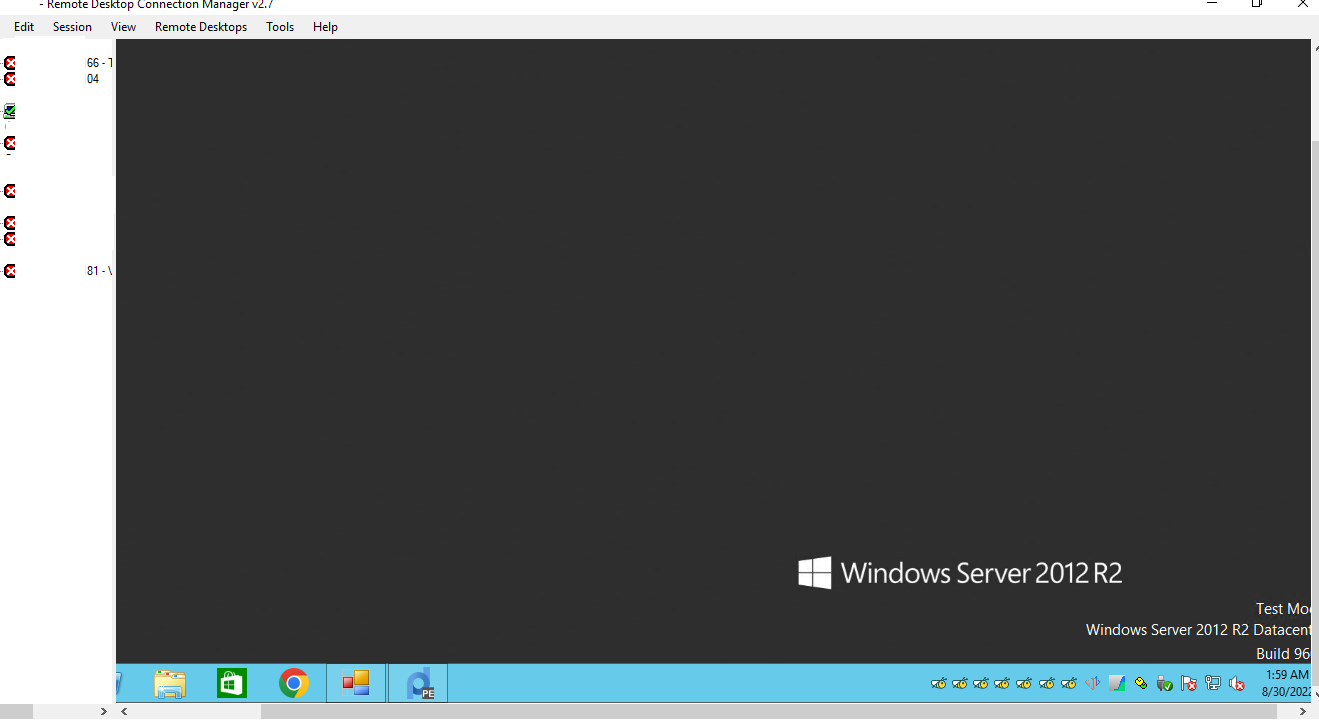
Task: Open Action Center flag icon
Action: pos(1189,683)
